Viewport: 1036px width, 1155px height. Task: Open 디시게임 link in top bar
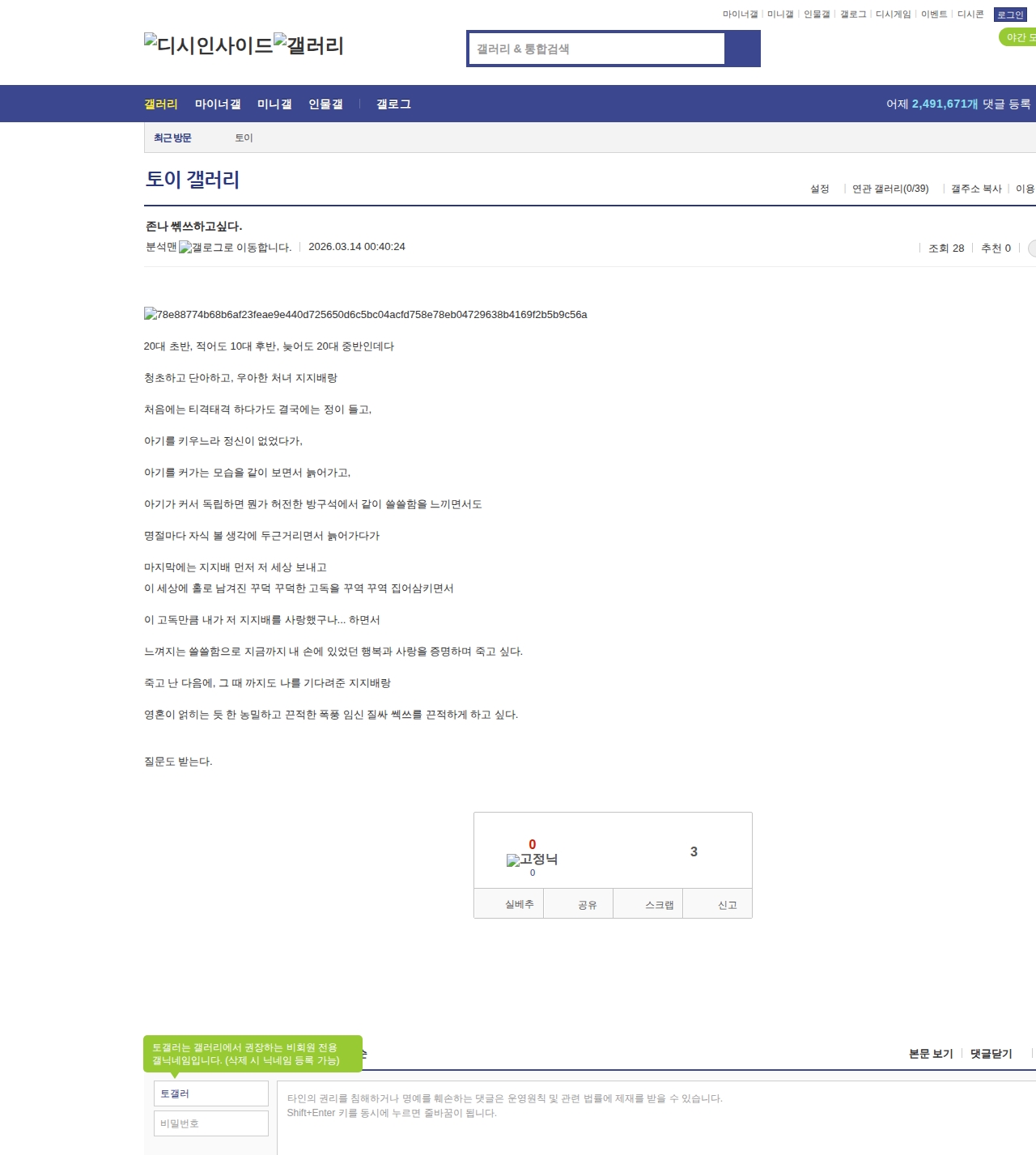click(893, 15)
